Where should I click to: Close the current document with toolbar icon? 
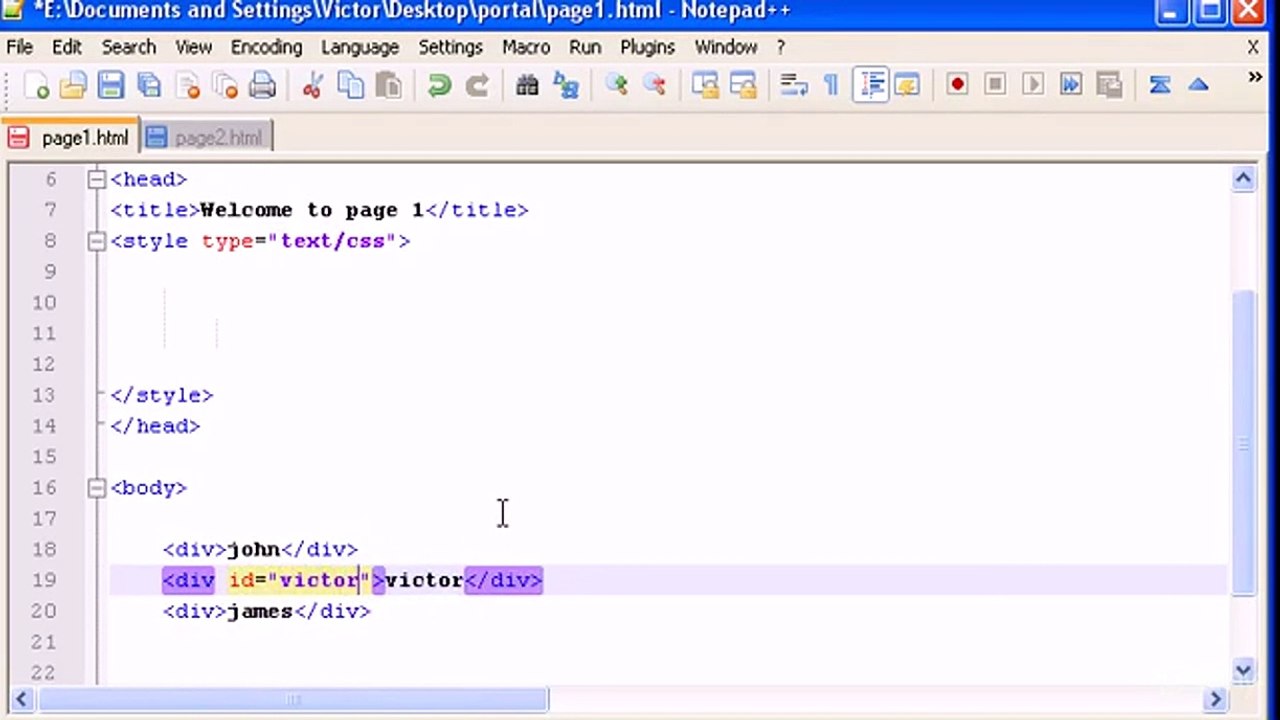pyautogui.click(x=187, y=86)
